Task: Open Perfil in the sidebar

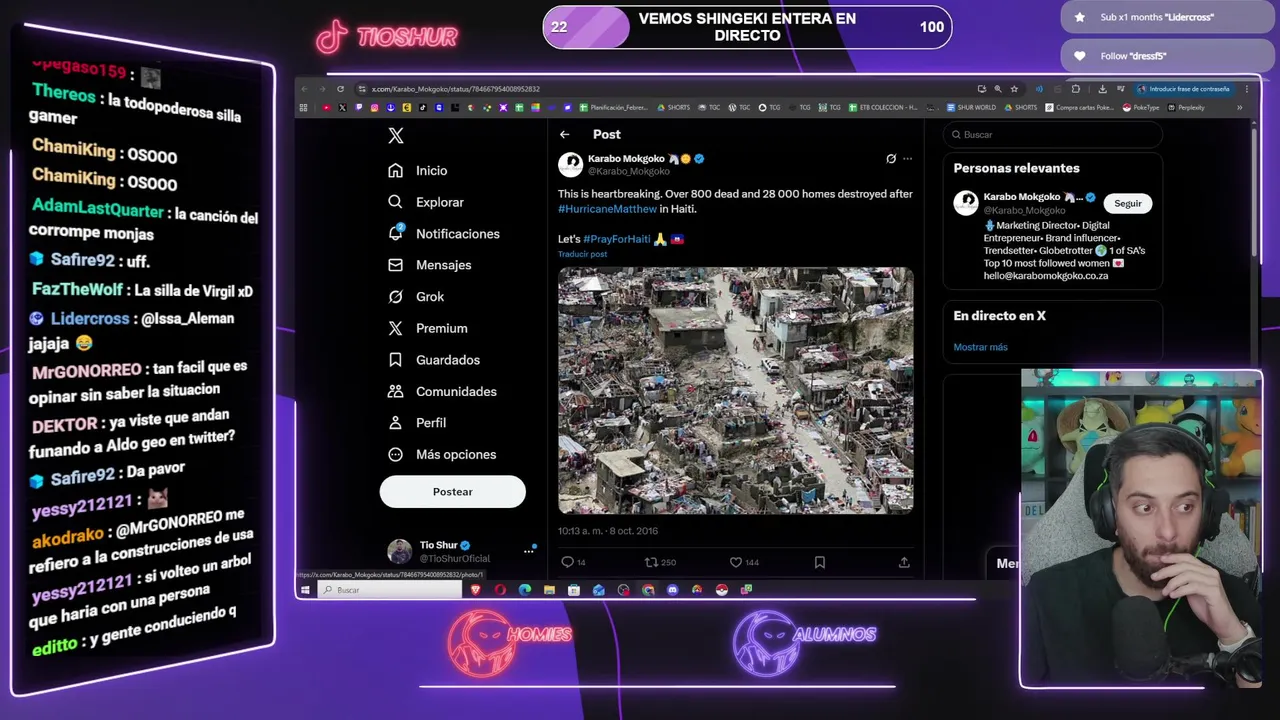Action: click(417, 423)
